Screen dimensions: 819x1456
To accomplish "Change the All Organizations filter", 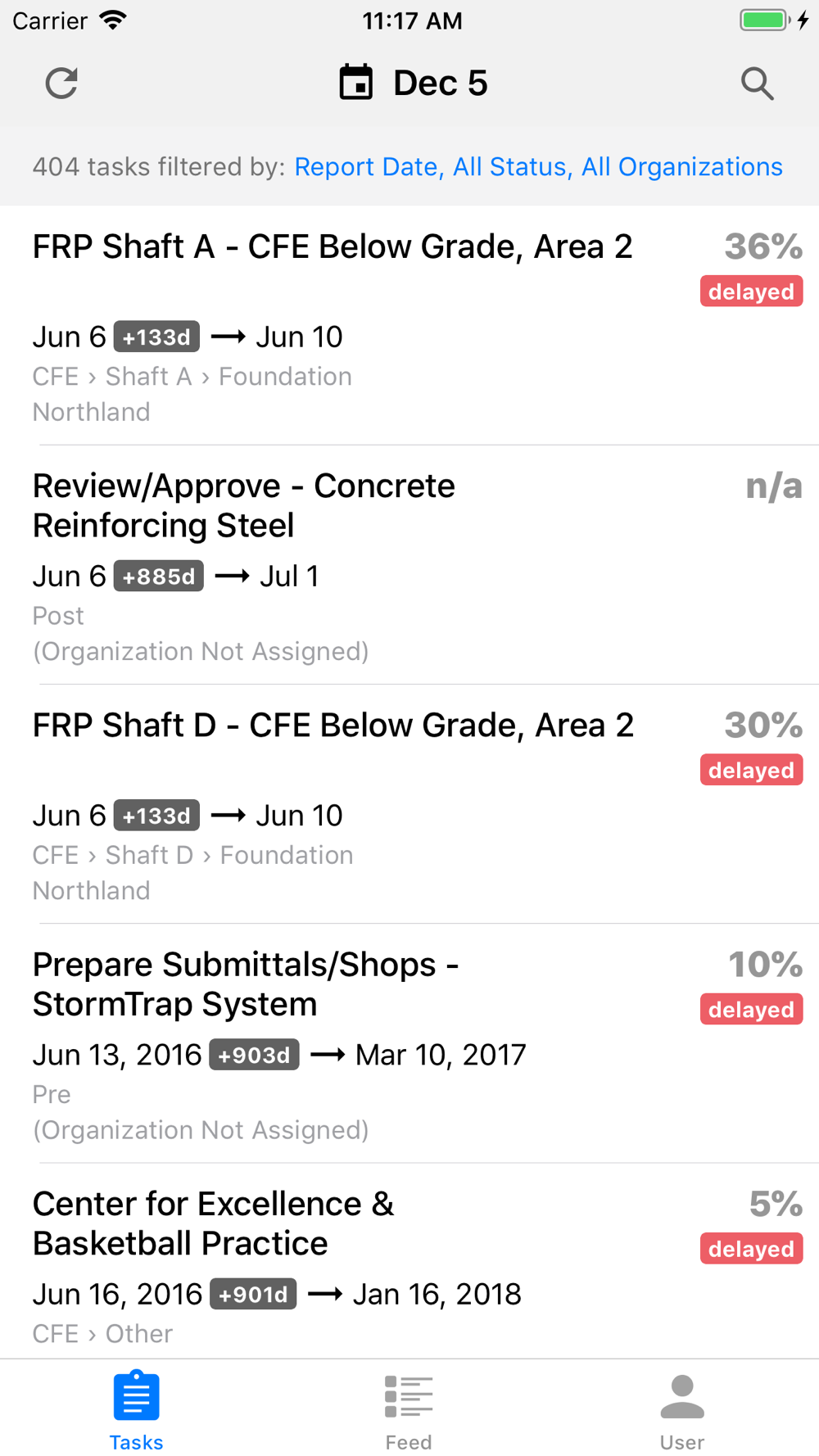I will coord(681,167).
